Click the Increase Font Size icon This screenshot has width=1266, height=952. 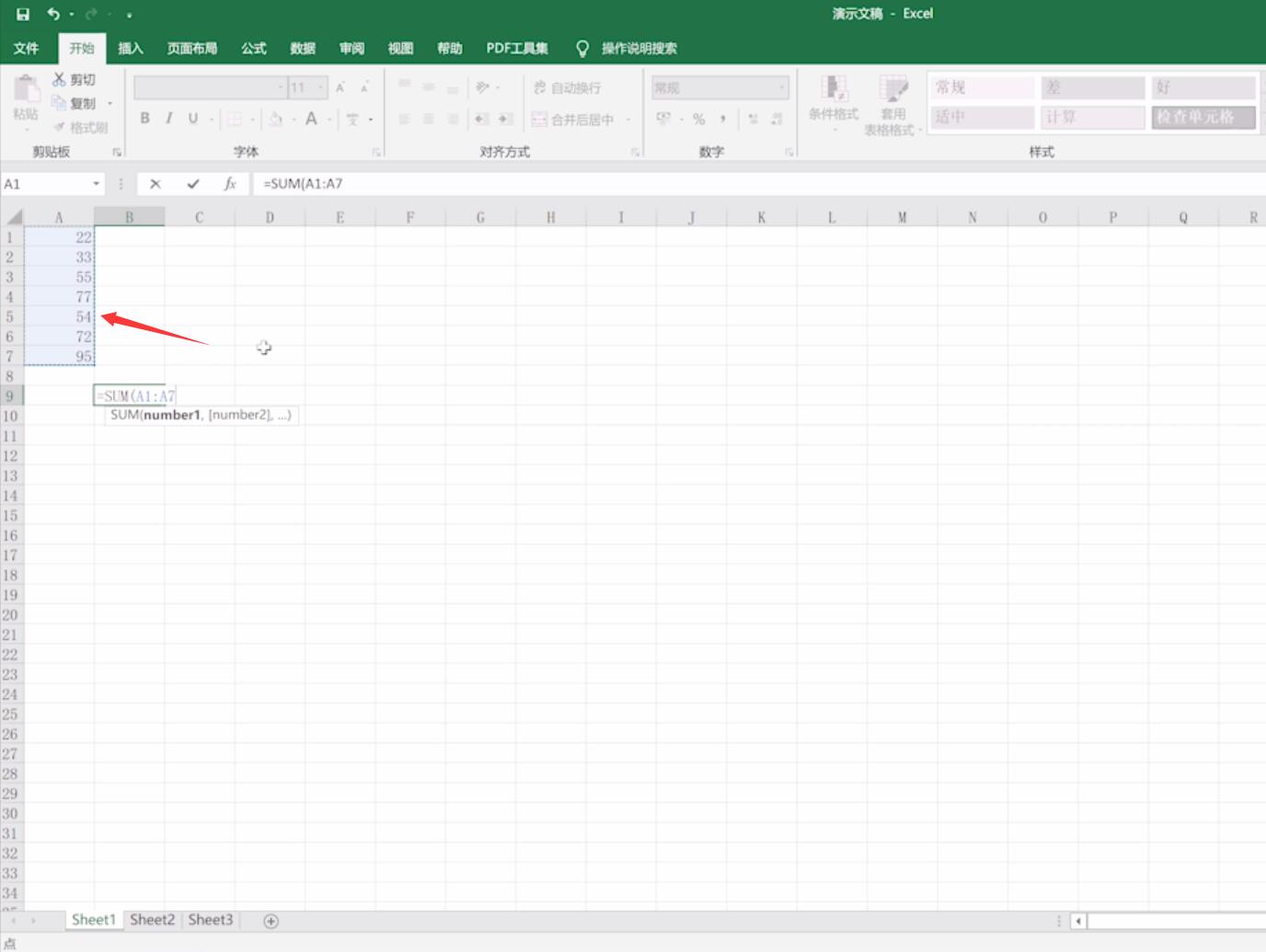click(340, 87)
